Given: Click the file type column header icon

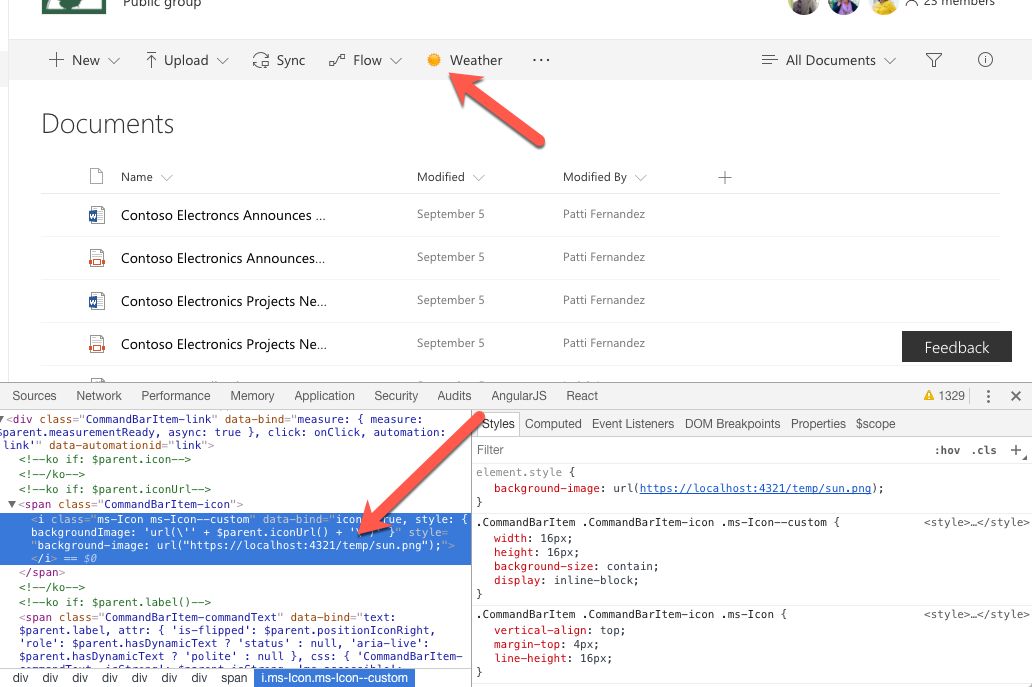Looking at the screenshot, I should click(x=96, y=176).
